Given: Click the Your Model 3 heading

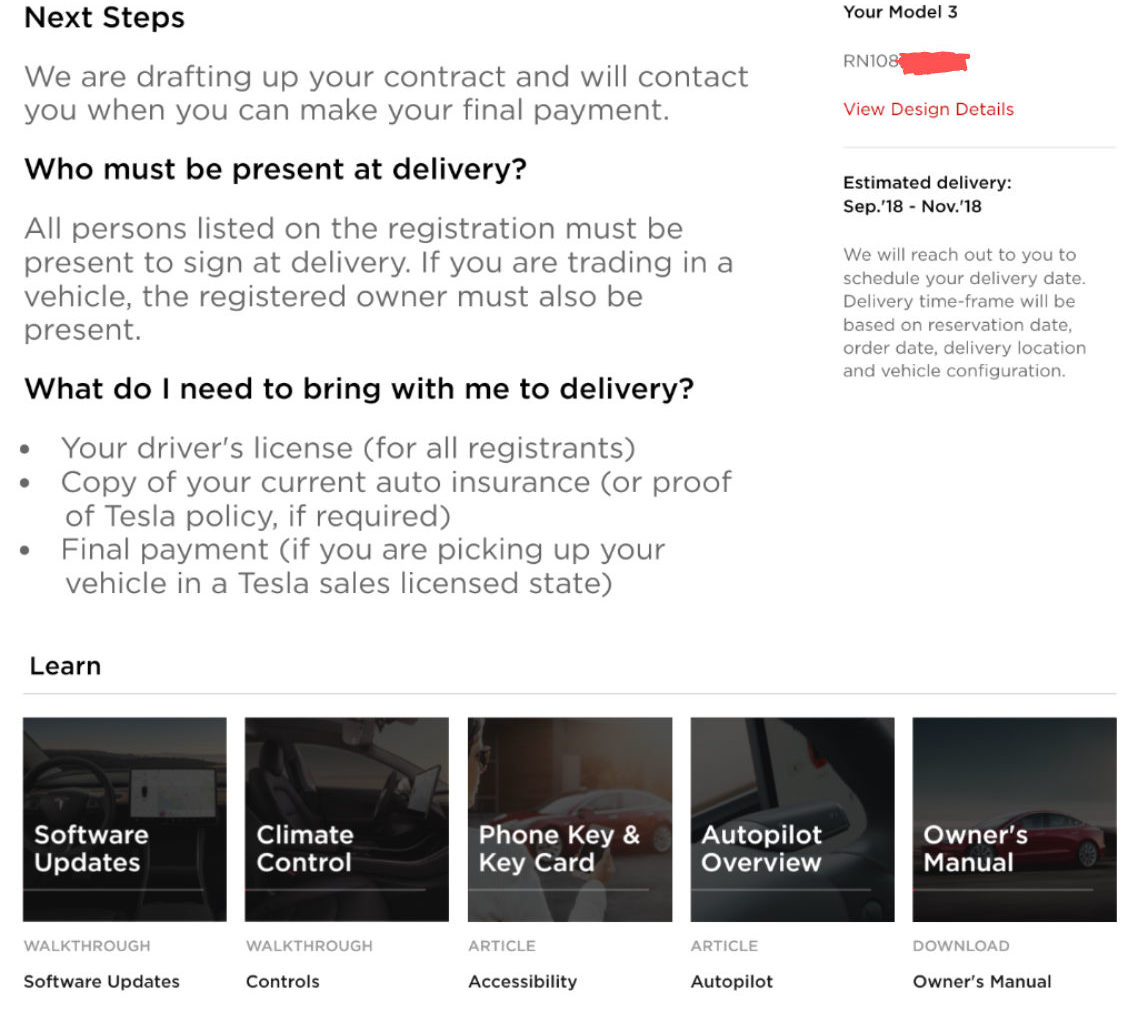Looking at the screenshot, I should (x=900, y=12).
